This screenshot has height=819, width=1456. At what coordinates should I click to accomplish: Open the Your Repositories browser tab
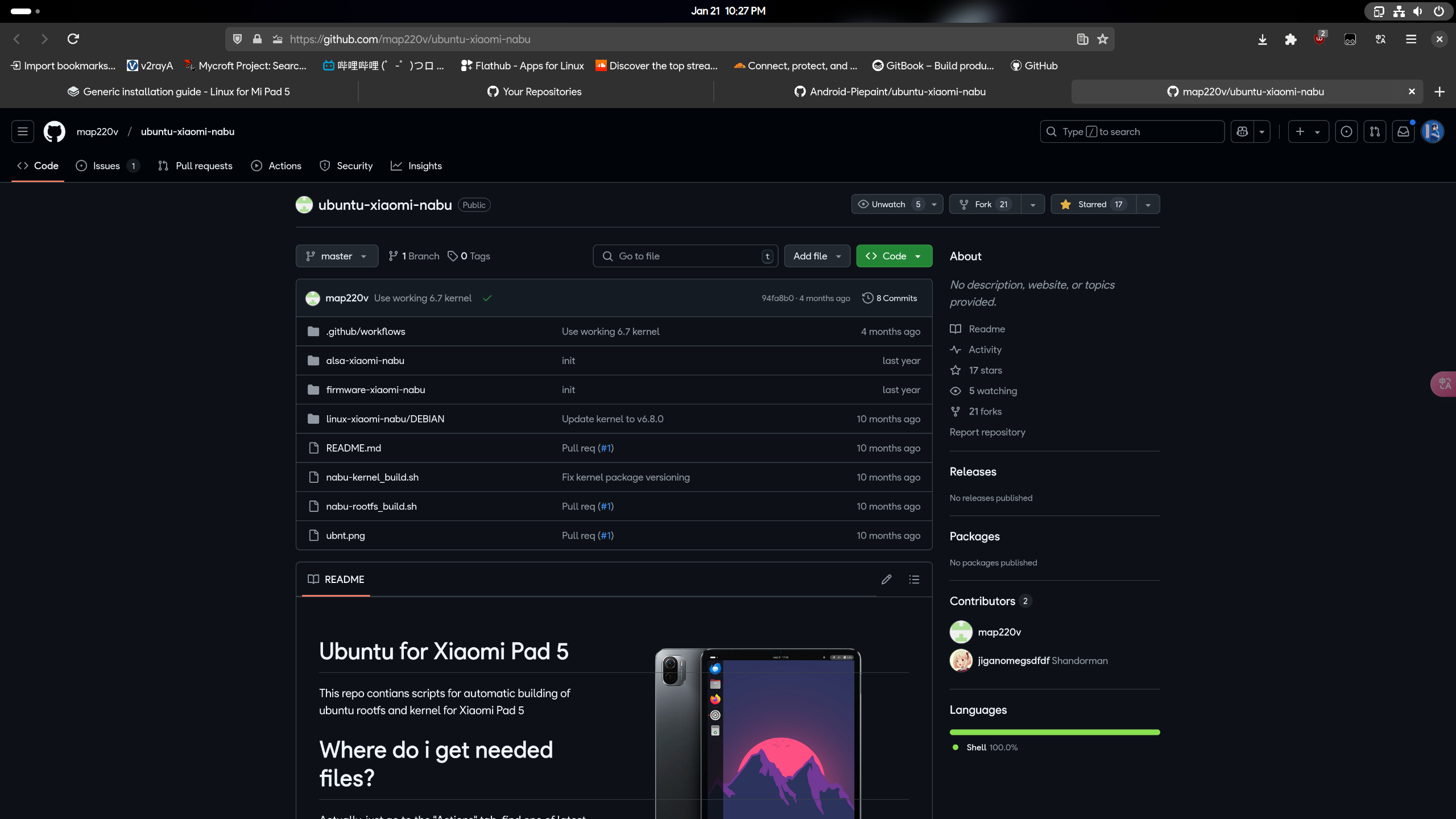pos(535,92)
